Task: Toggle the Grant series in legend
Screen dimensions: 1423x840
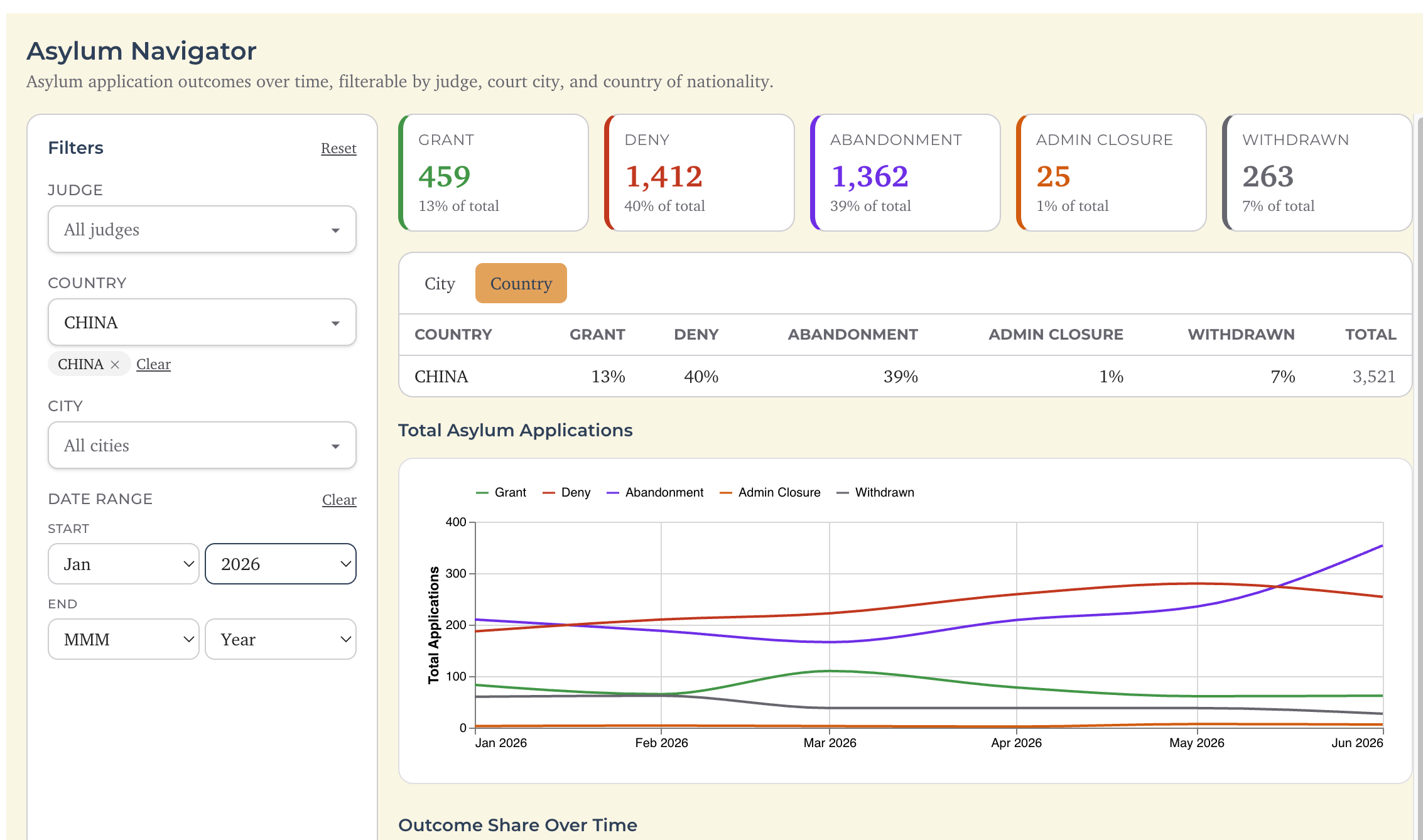Action: coord(501,493)
